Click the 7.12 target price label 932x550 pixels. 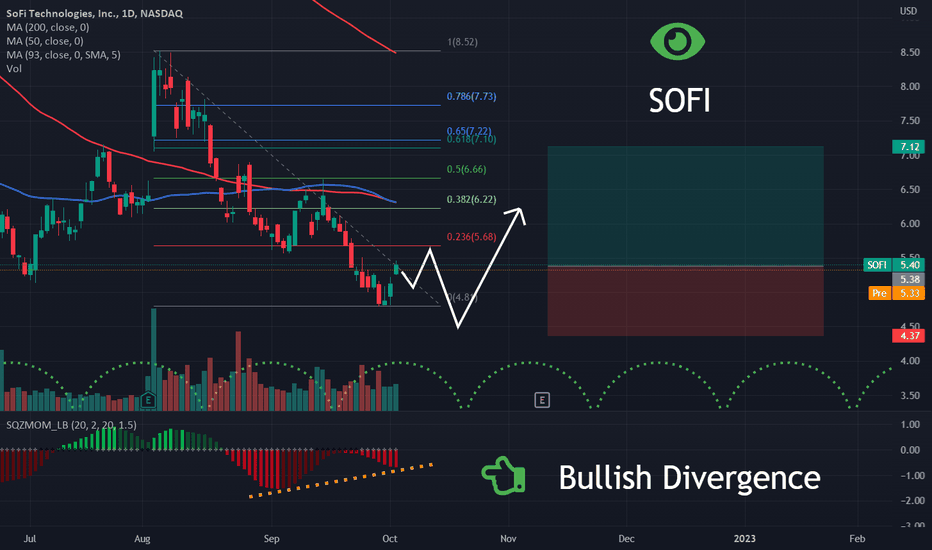click(x=908, y=147)
